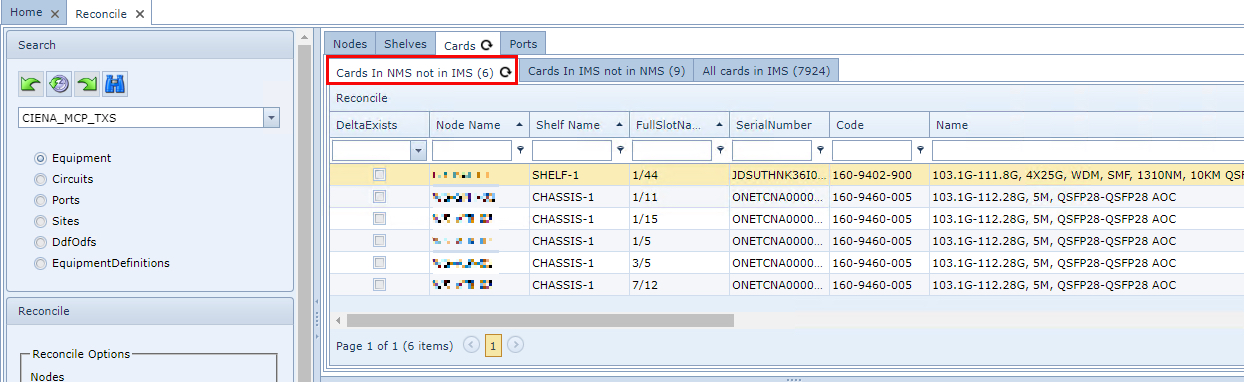The height and width of the screenshot is (382, 1244).
Task: Click the Name column header
Action: [x=1087, y=125]
